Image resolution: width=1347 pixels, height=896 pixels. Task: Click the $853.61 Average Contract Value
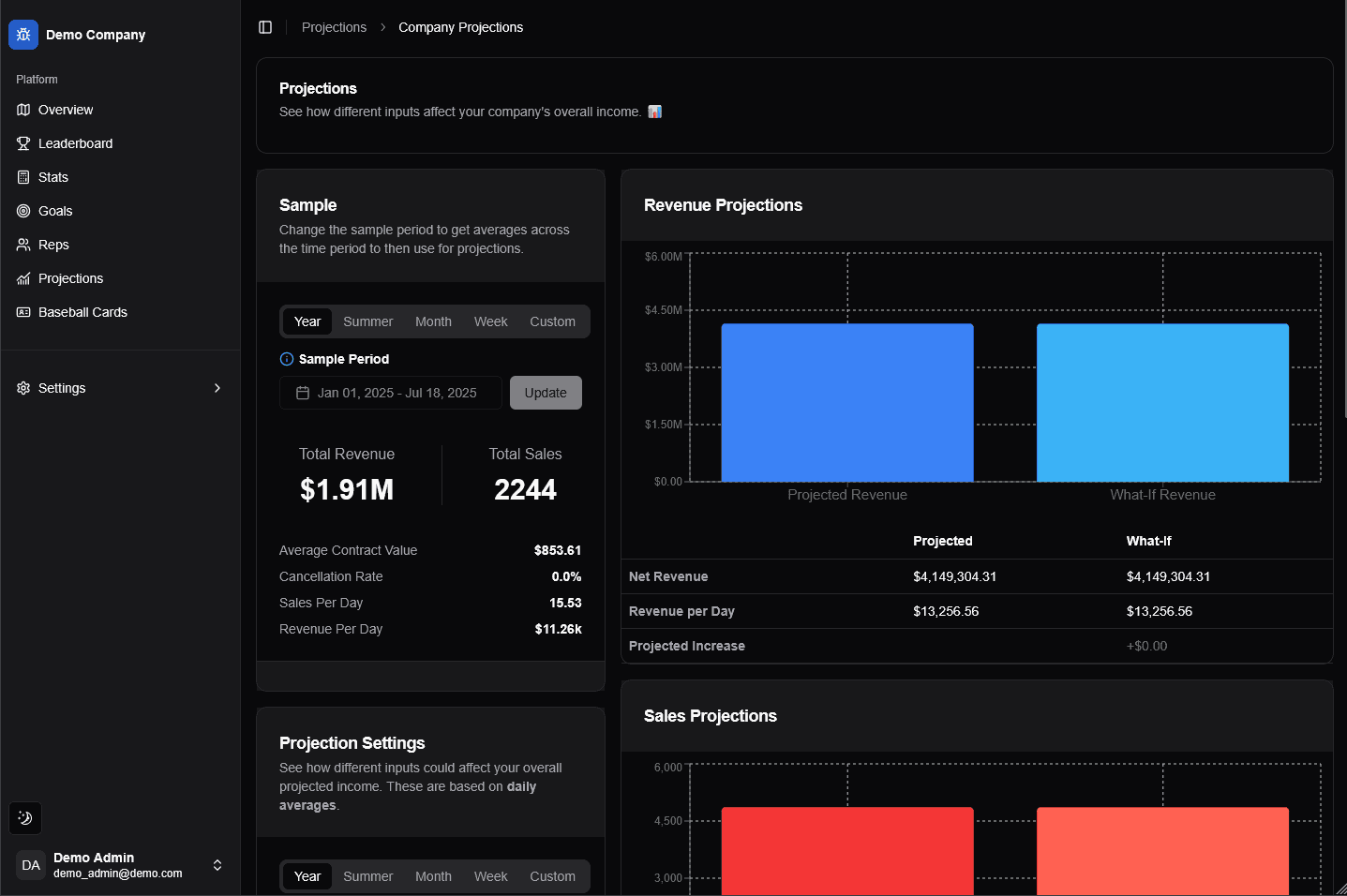558,550
